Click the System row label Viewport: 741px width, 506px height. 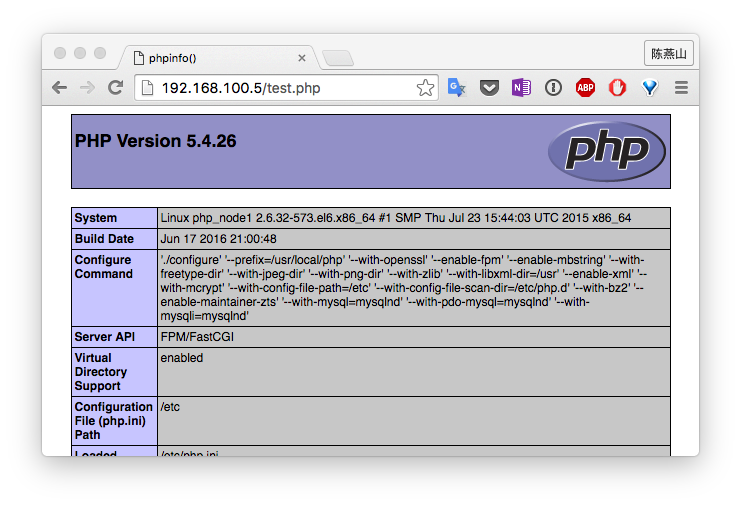pos(95,218)
